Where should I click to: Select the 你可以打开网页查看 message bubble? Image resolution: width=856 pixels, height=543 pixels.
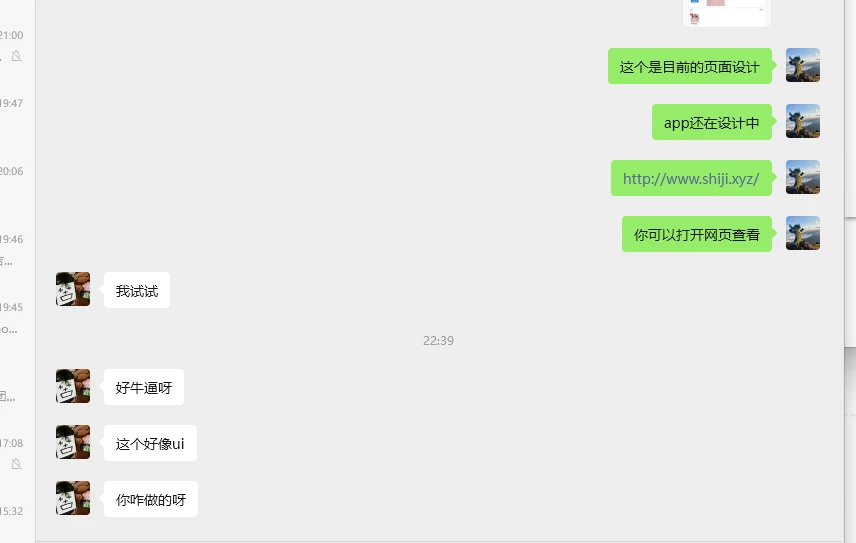pyautogui.click(x=697, y=234)
